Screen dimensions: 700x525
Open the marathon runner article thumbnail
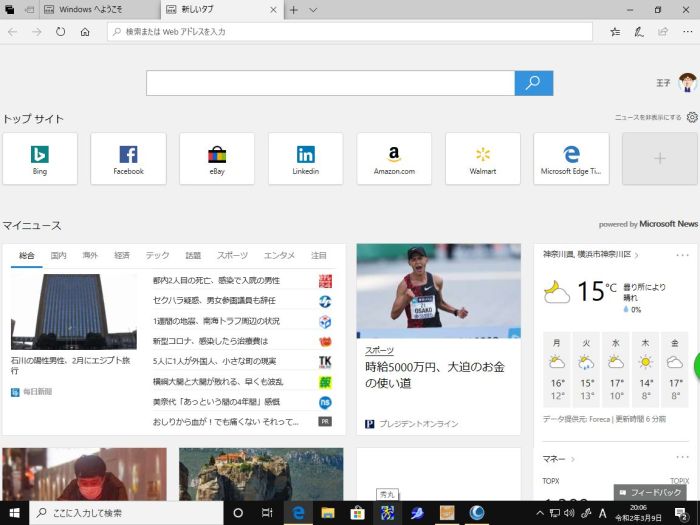[x=438, y=290]
